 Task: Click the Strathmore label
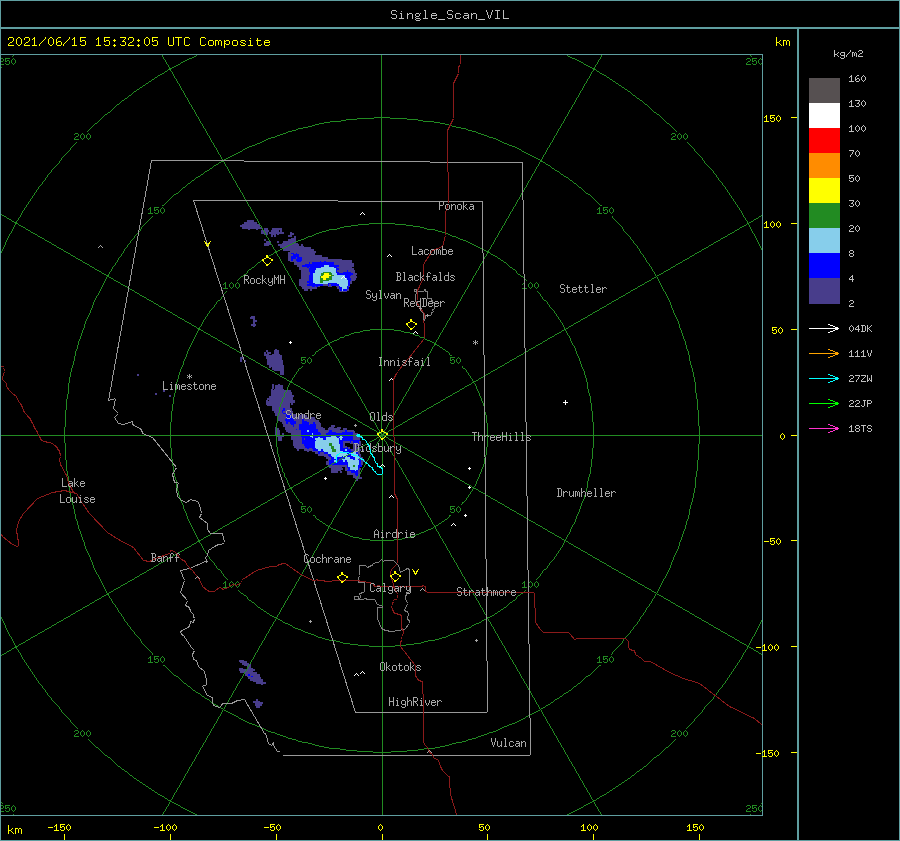point(486,592)
